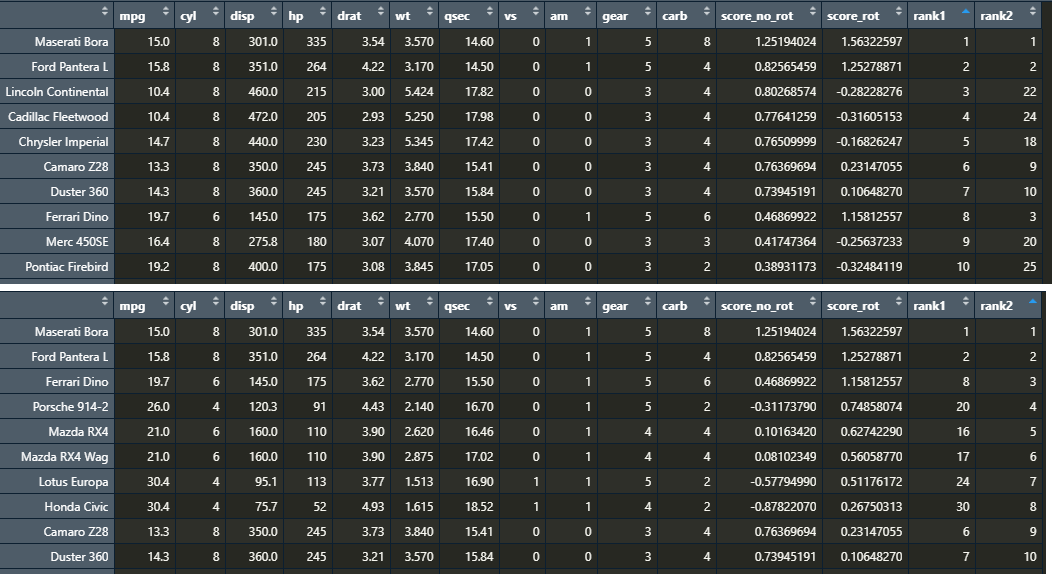The width and height of the screenshot is (1052, 578).
Task: Sort bottom table by mpg arrows
Action: coord(166,302)
